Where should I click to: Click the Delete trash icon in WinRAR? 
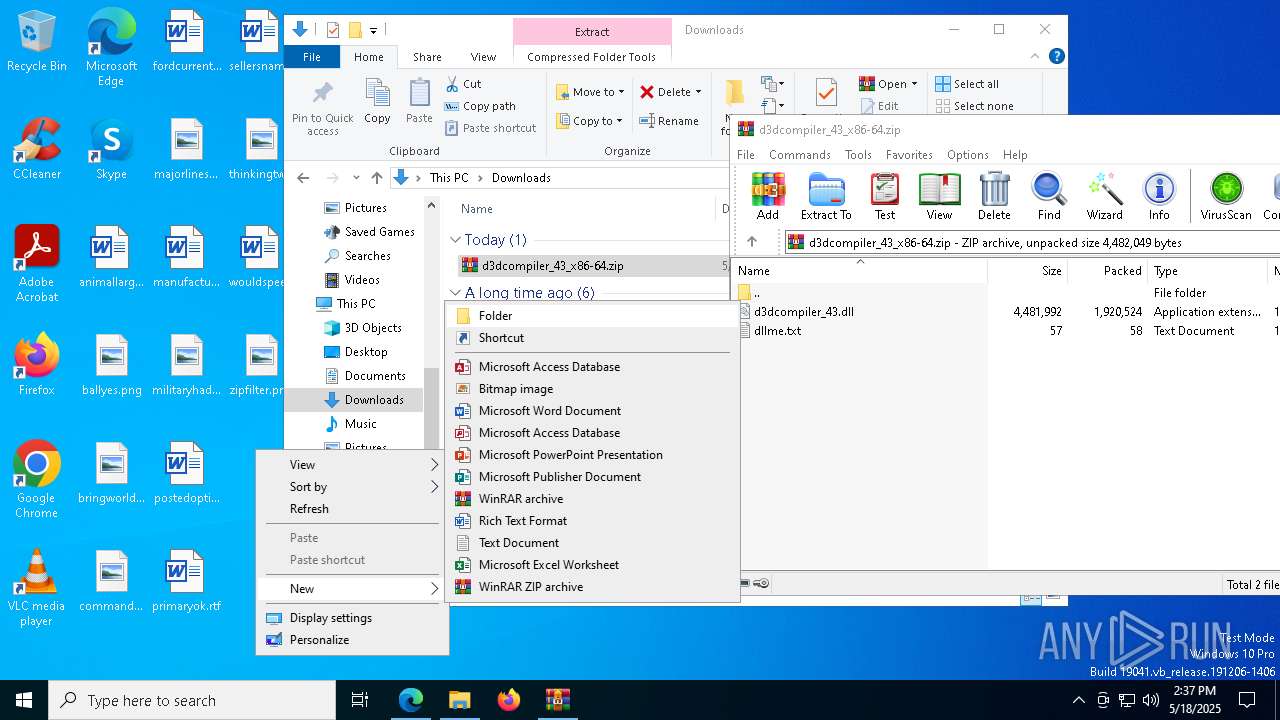994,196
